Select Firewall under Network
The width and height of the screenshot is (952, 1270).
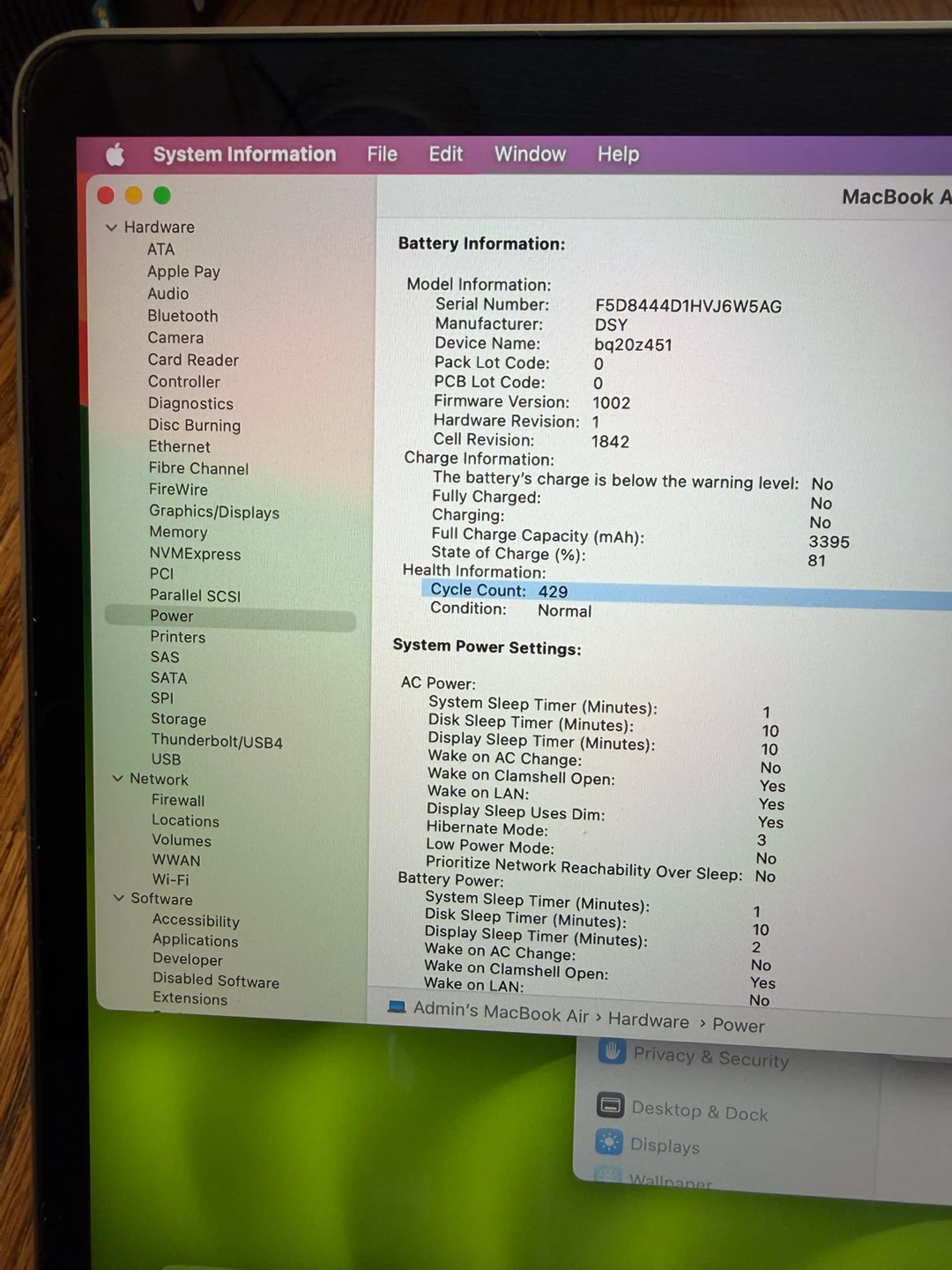pos(178,800)
